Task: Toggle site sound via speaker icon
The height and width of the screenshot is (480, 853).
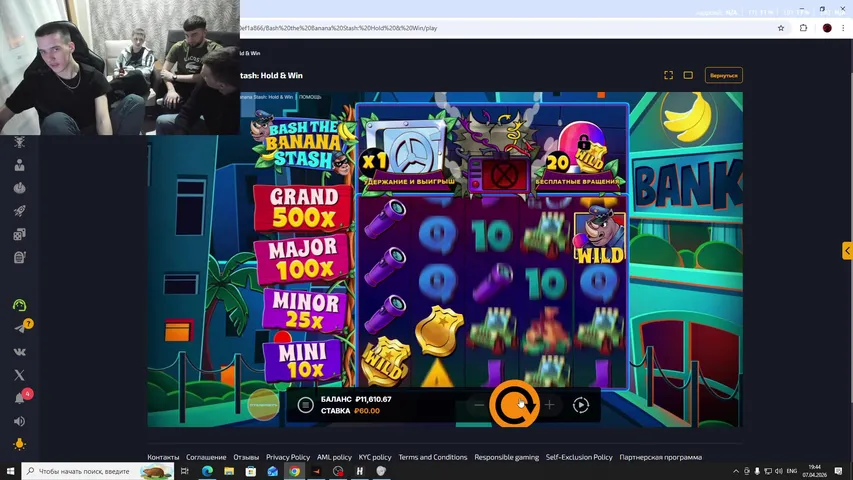Action: pyautogui.click(x=19, y=421)
